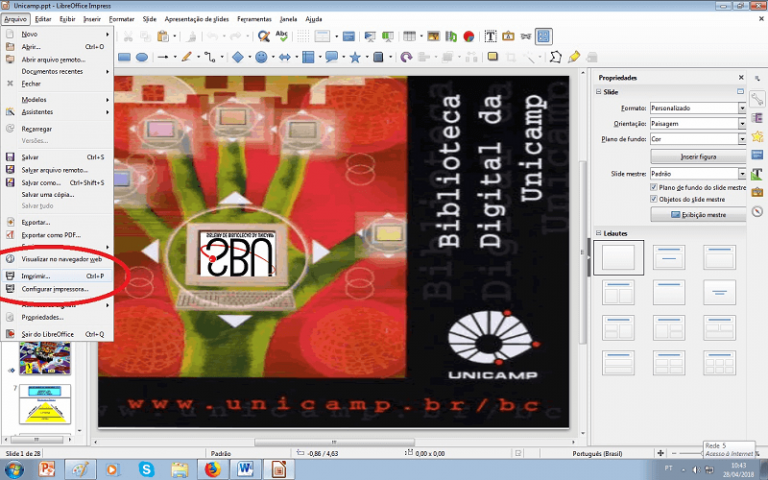
Task: Toggle Objetos do slide mestre checkbox
Action: [x=655, y=199]
